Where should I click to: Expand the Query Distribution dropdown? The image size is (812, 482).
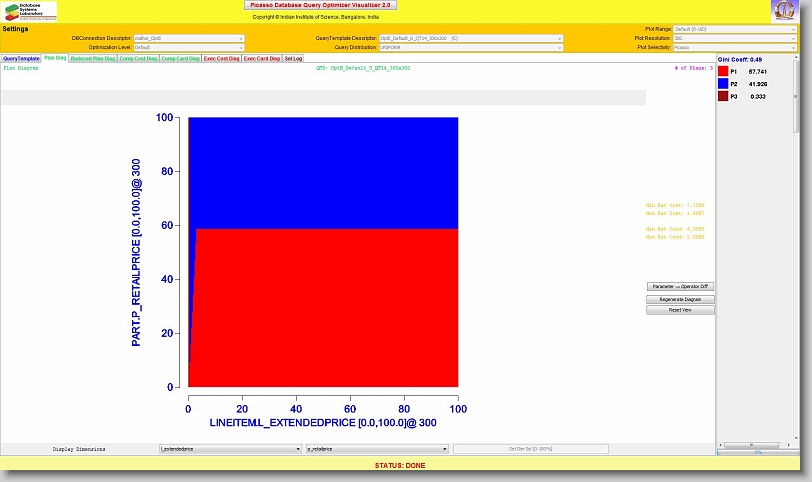point(470,47)
